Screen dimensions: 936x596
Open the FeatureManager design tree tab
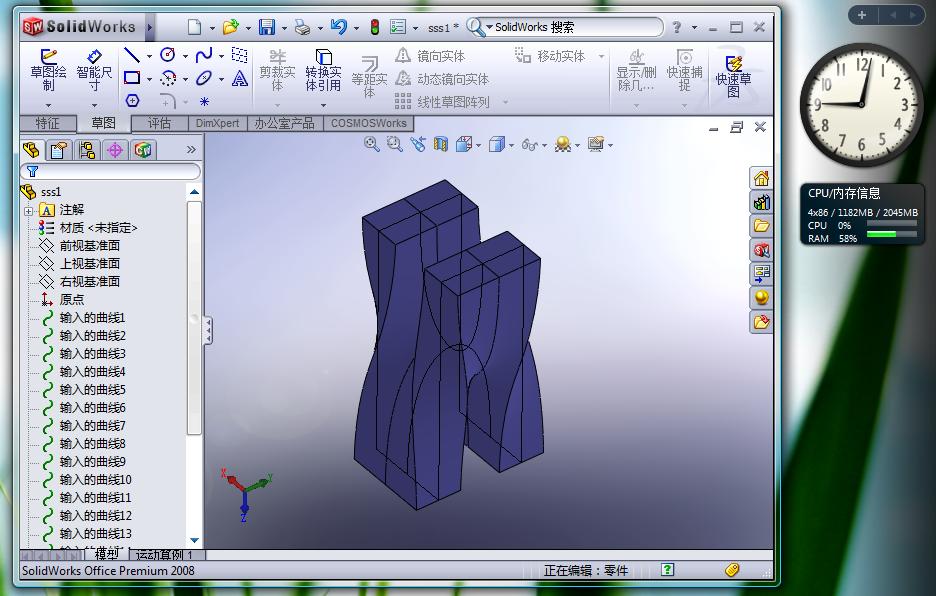(x=31, y=149)
